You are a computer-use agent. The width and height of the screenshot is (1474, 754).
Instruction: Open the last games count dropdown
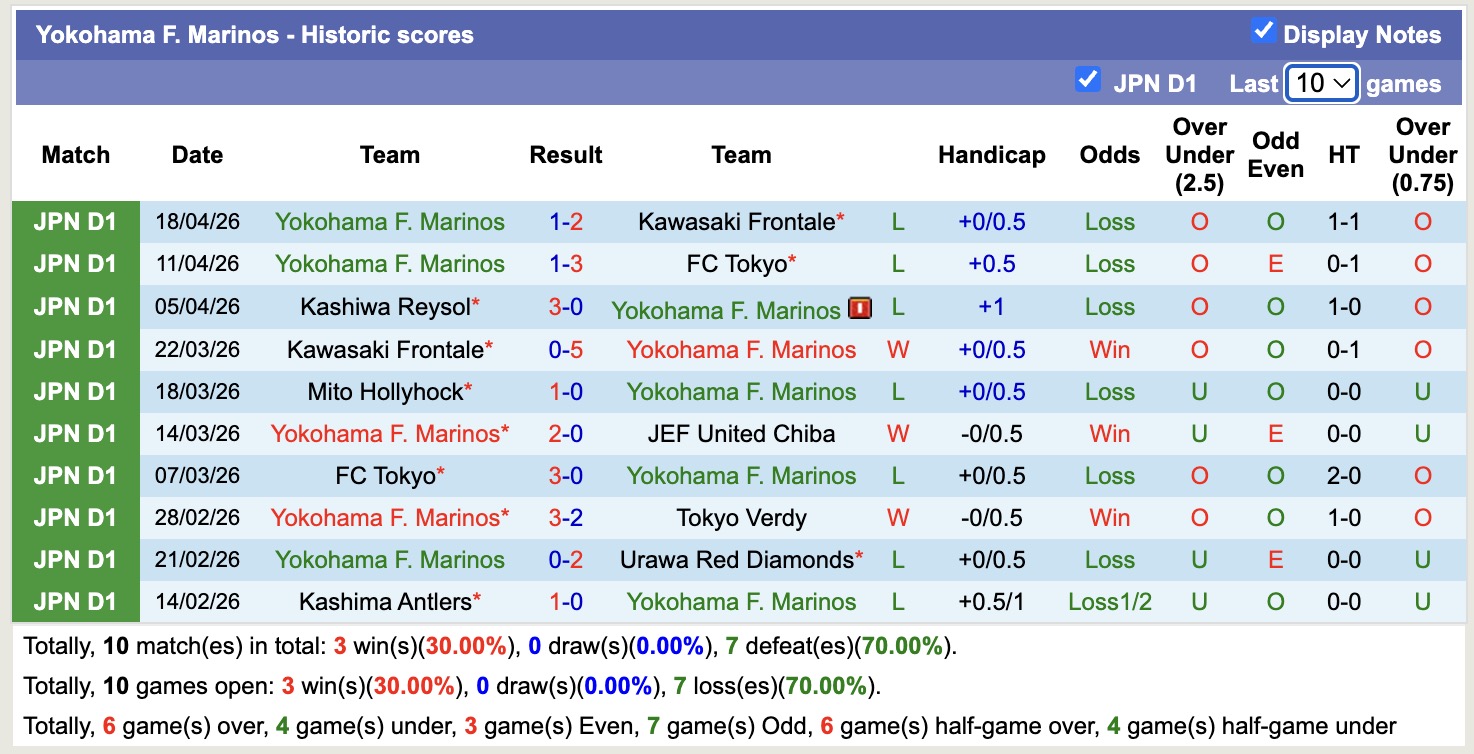pos(1321,82)
